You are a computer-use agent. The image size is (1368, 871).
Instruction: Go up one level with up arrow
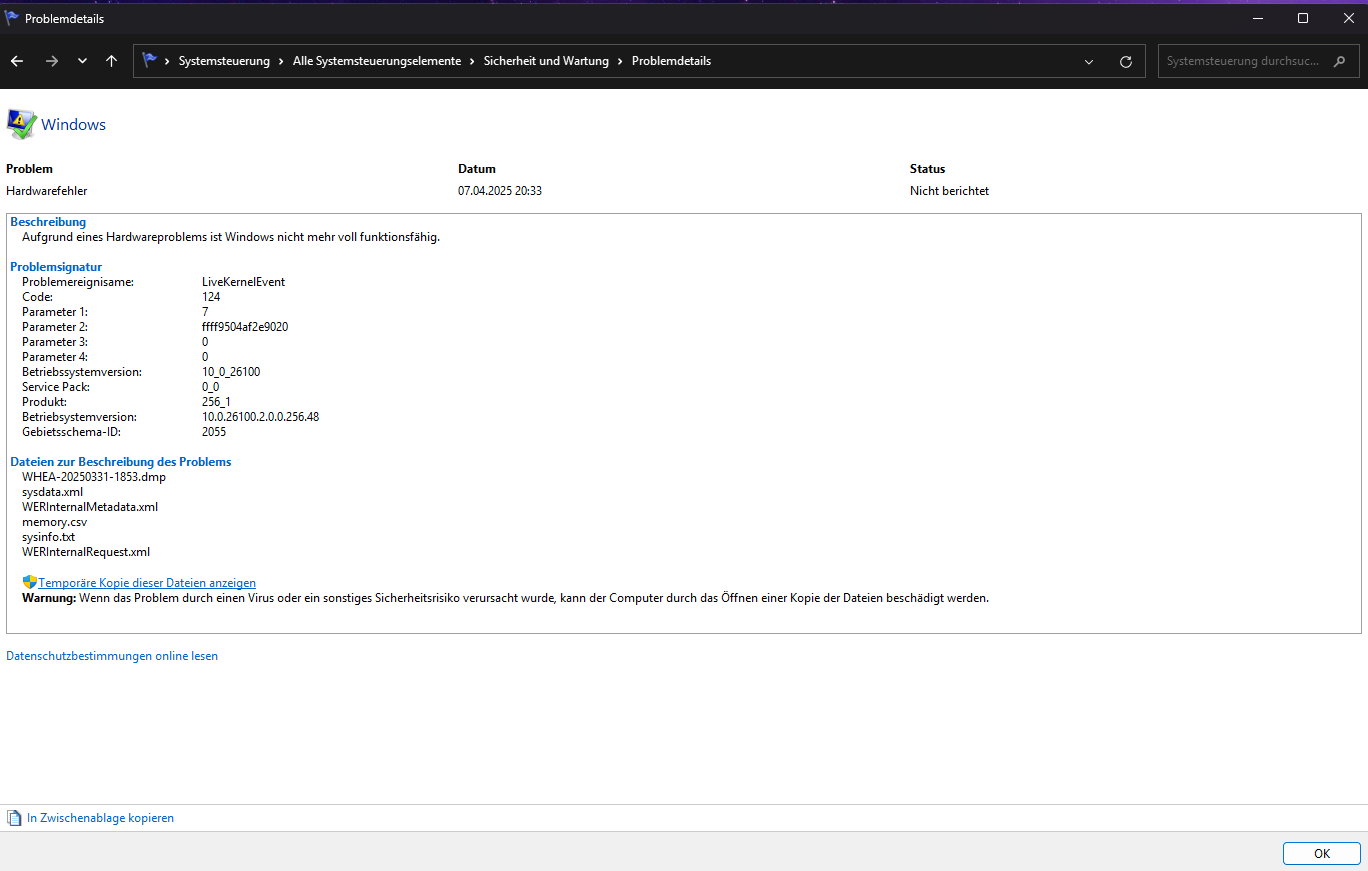(x=111, y=61)
